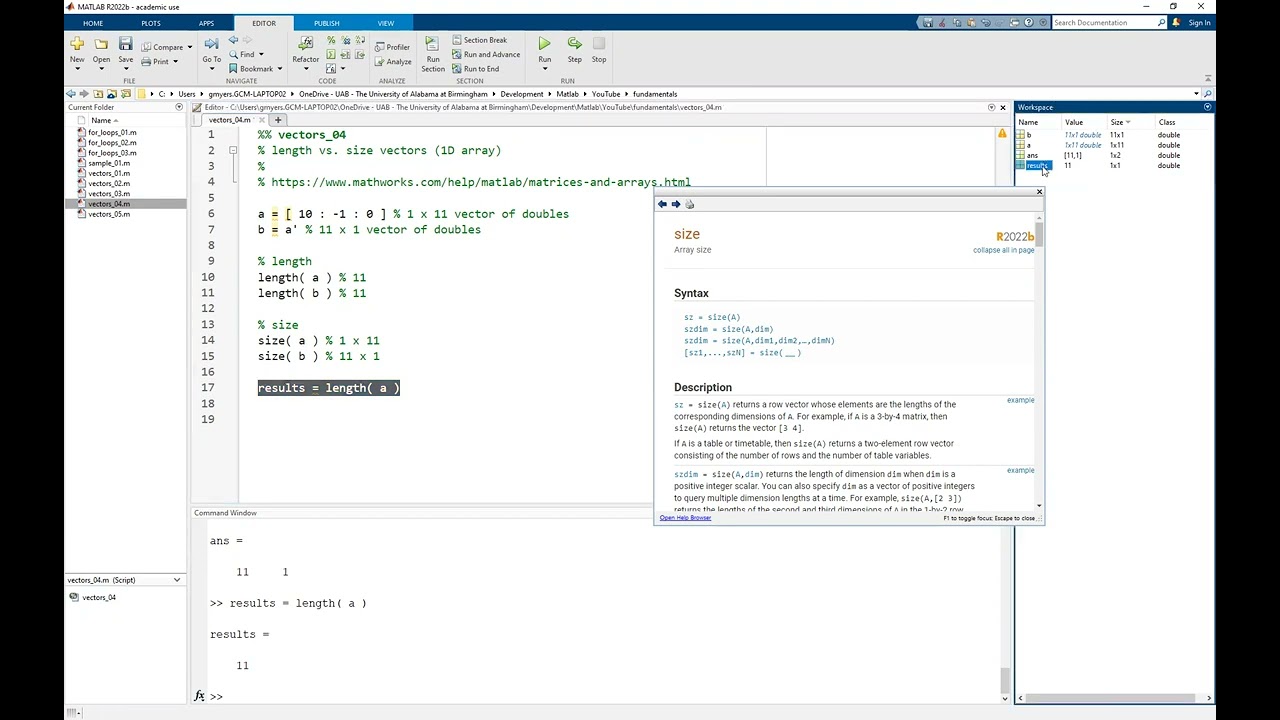Run the current Section

[433, 54]
